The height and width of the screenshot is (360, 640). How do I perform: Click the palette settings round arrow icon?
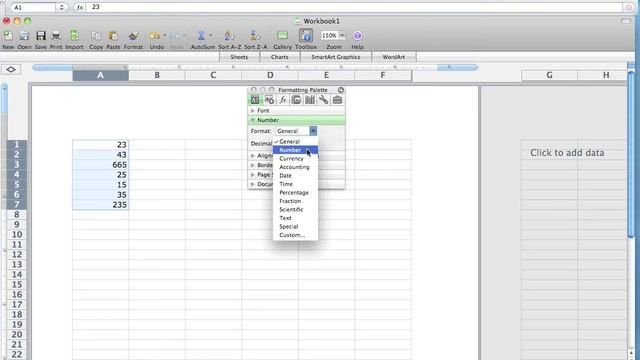pyautogui.click(x=341, y=90)
